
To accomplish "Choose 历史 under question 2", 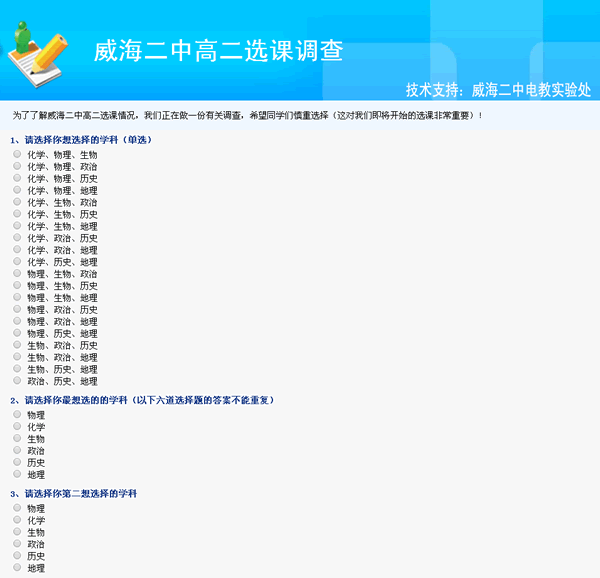I will [x=17, y=462].
